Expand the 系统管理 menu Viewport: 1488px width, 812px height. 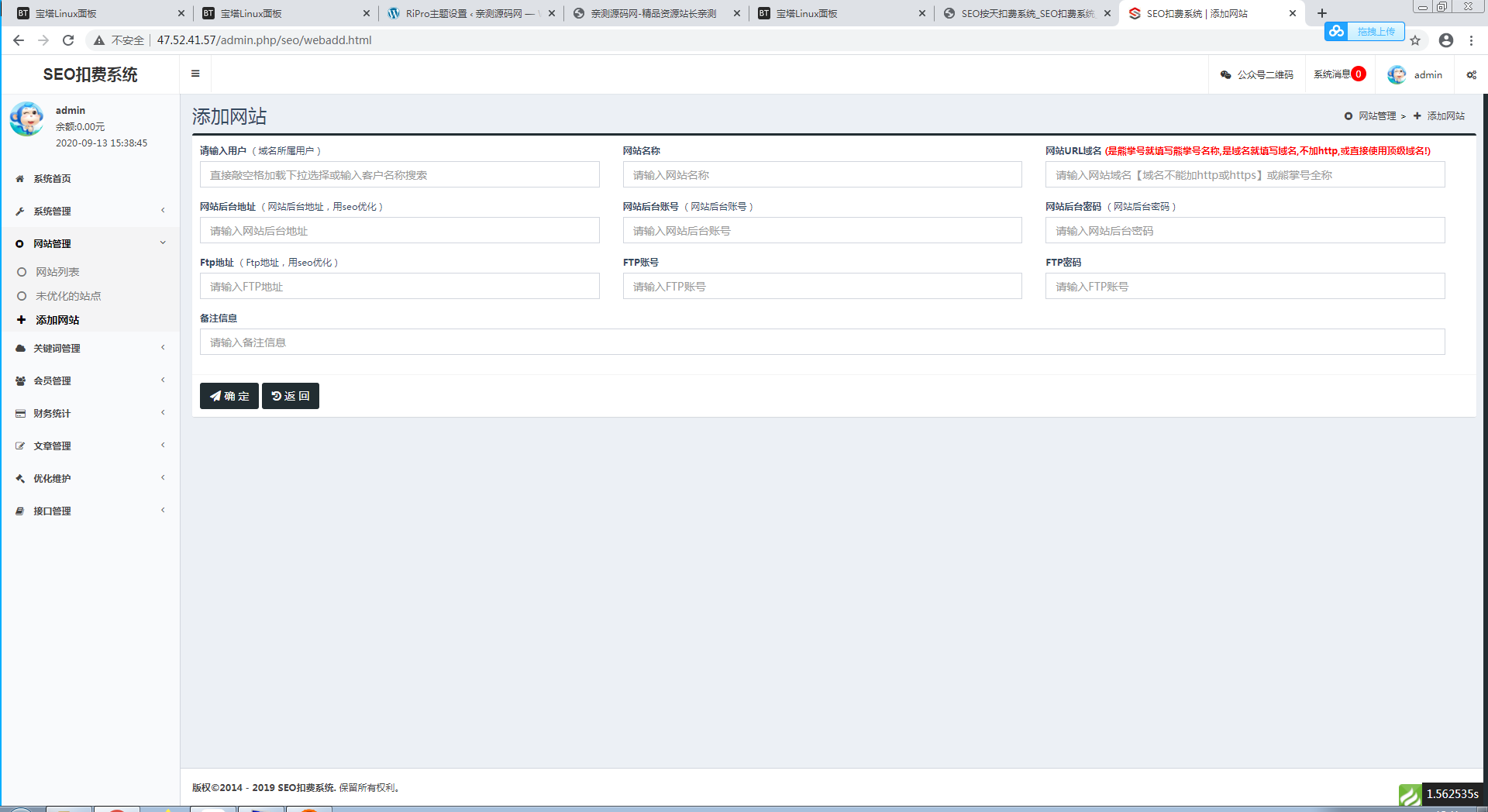90,212
